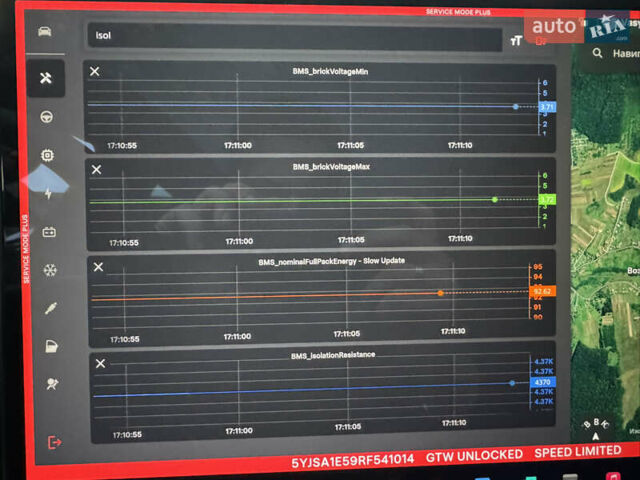Toggle the text size icon beside search
Image resolution: width=640 pixels, height=480 pixels.
pos(516,41)
